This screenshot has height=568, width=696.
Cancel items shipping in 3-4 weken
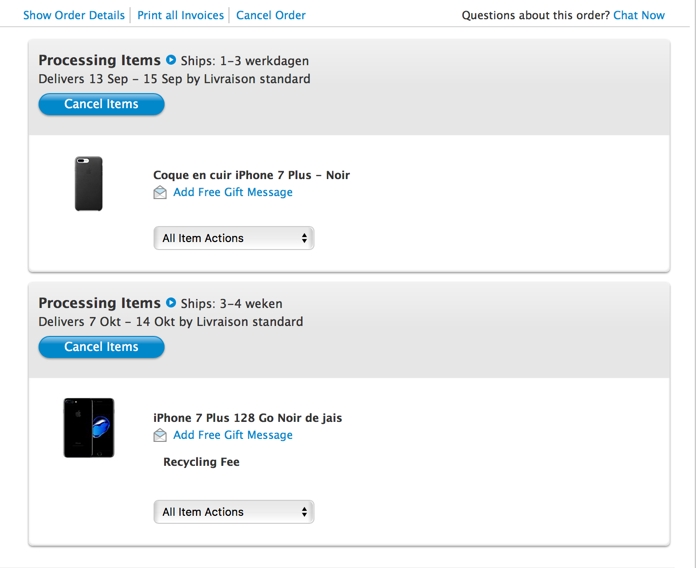101,347
